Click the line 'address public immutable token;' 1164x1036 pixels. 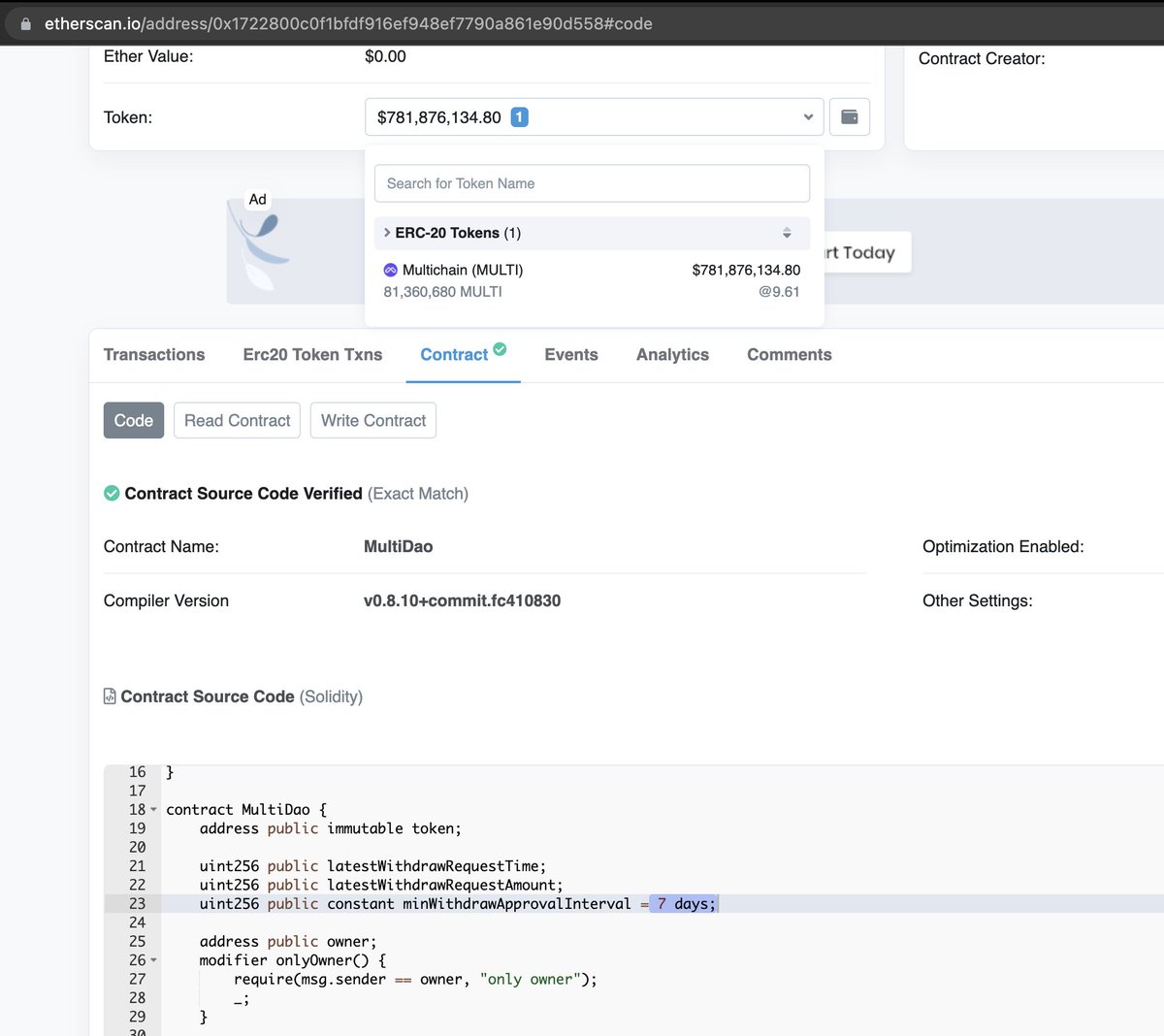331,828
